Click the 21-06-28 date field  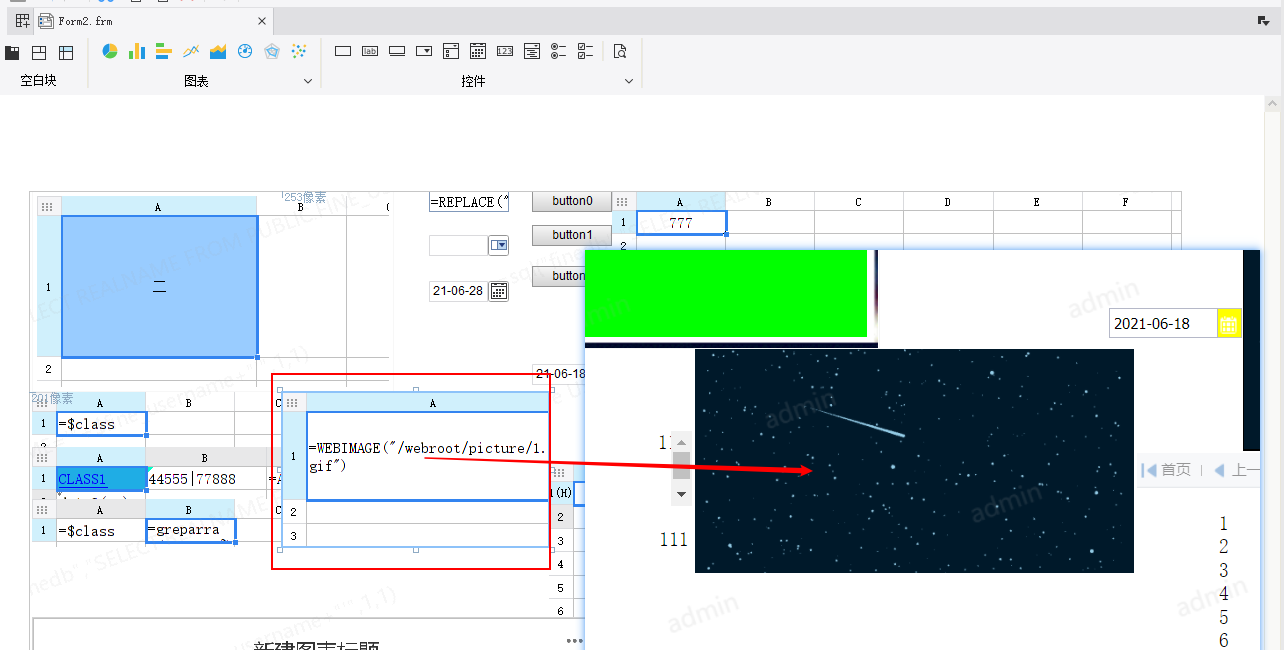pos(458,291)
